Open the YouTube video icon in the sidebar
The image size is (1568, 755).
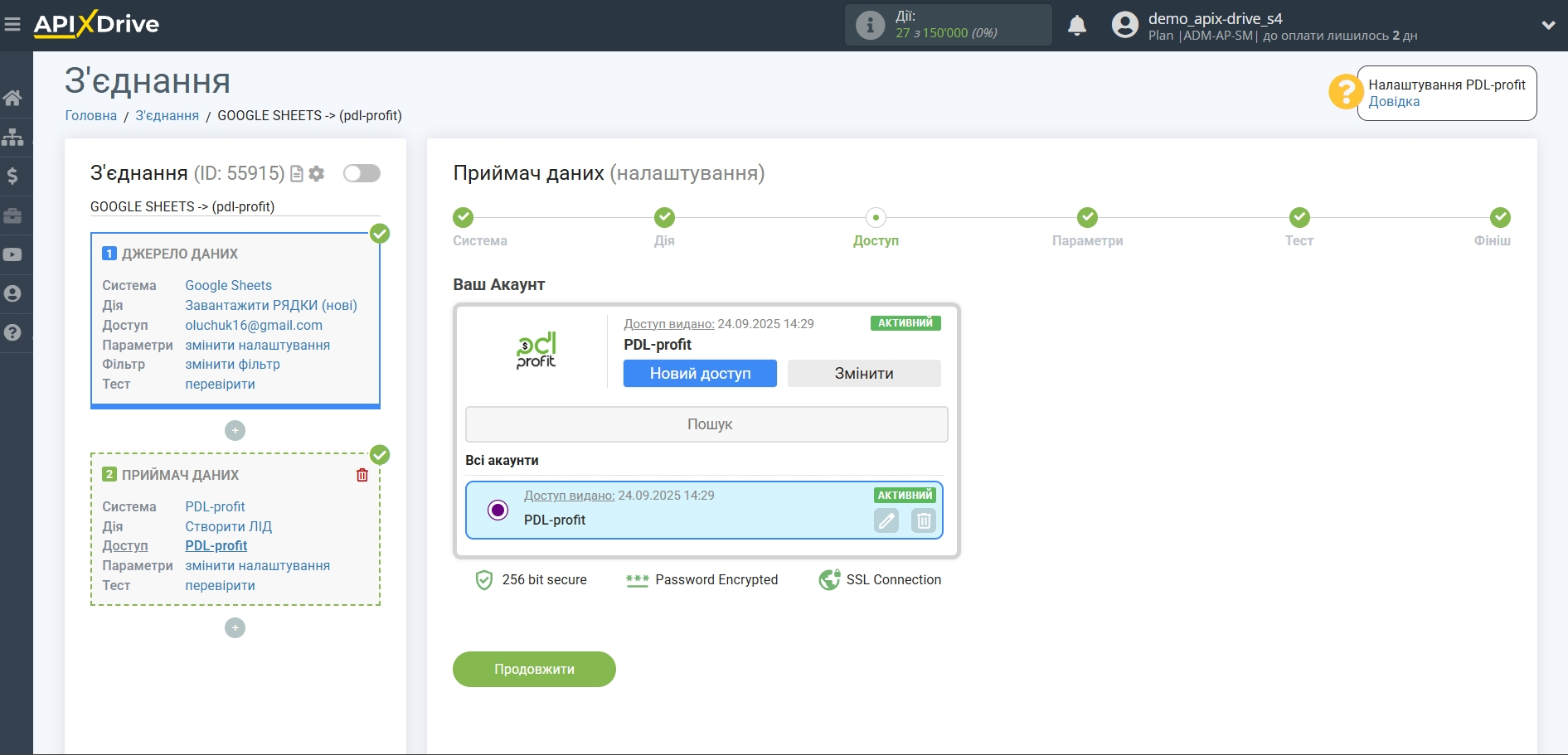[x=12, y=254]
